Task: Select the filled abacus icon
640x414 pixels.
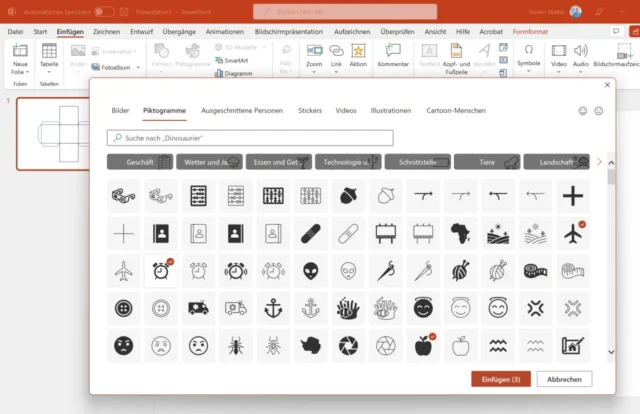Action: tap(198, 196)
